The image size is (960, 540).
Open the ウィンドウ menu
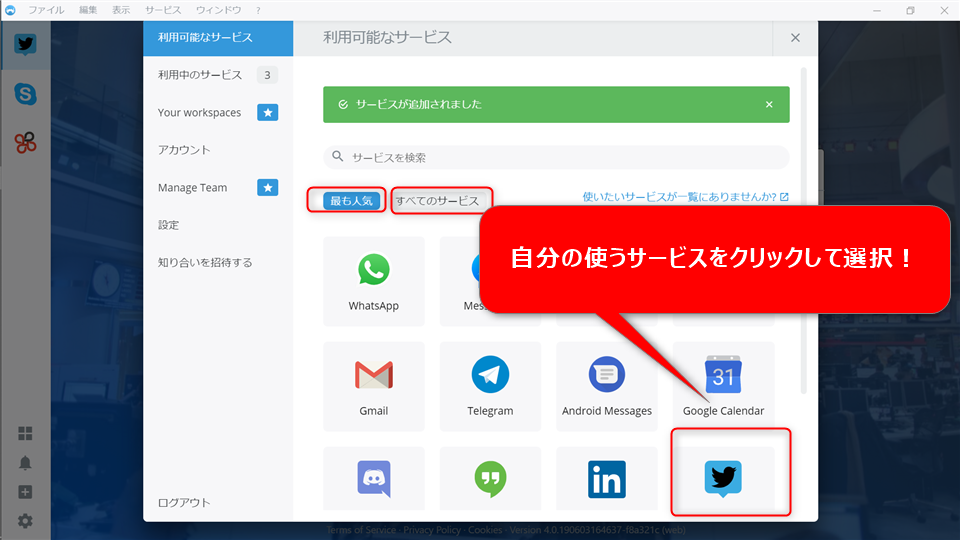[219, 10]
